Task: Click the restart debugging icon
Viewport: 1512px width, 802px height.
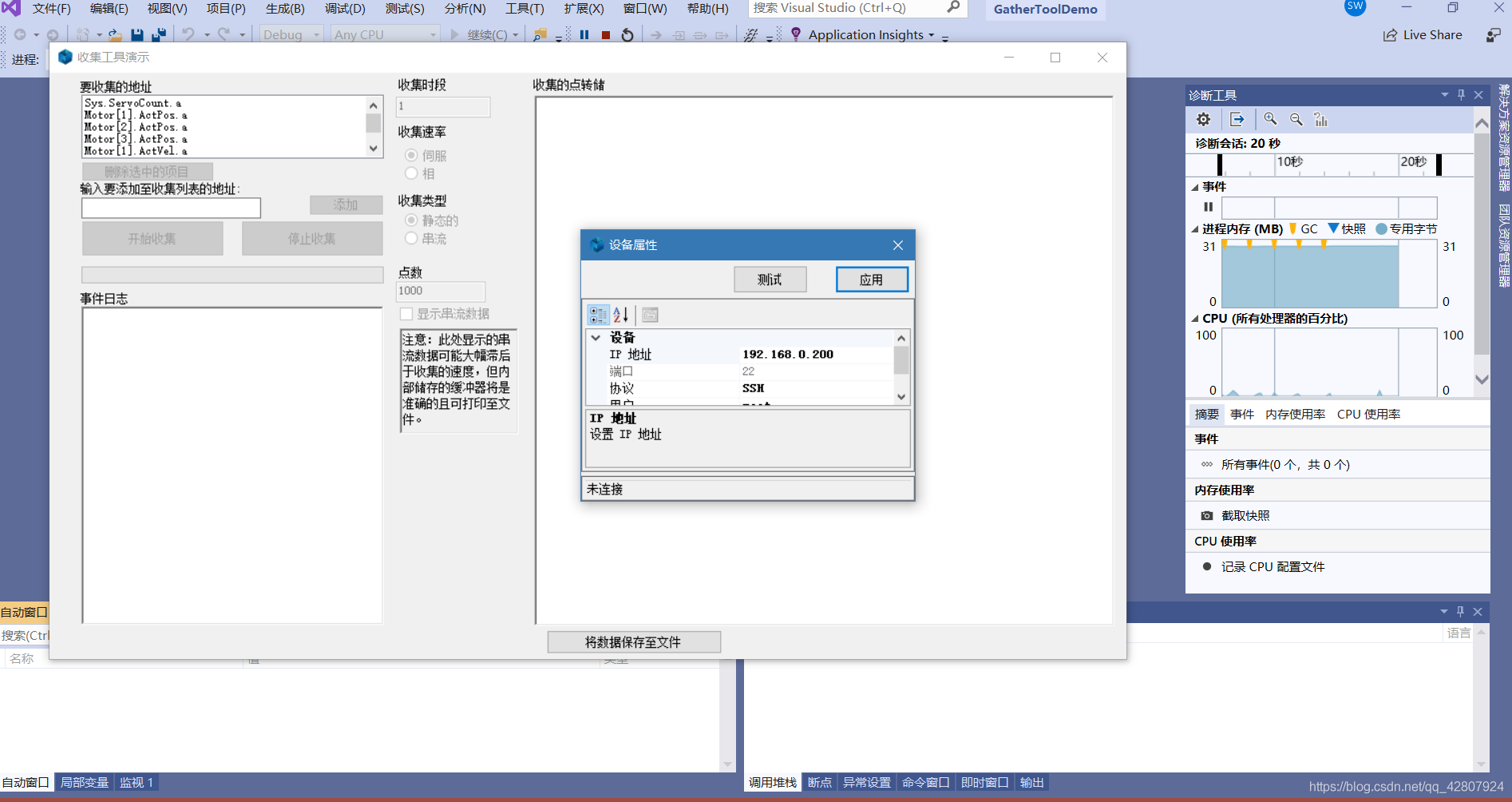Action: 627,35
